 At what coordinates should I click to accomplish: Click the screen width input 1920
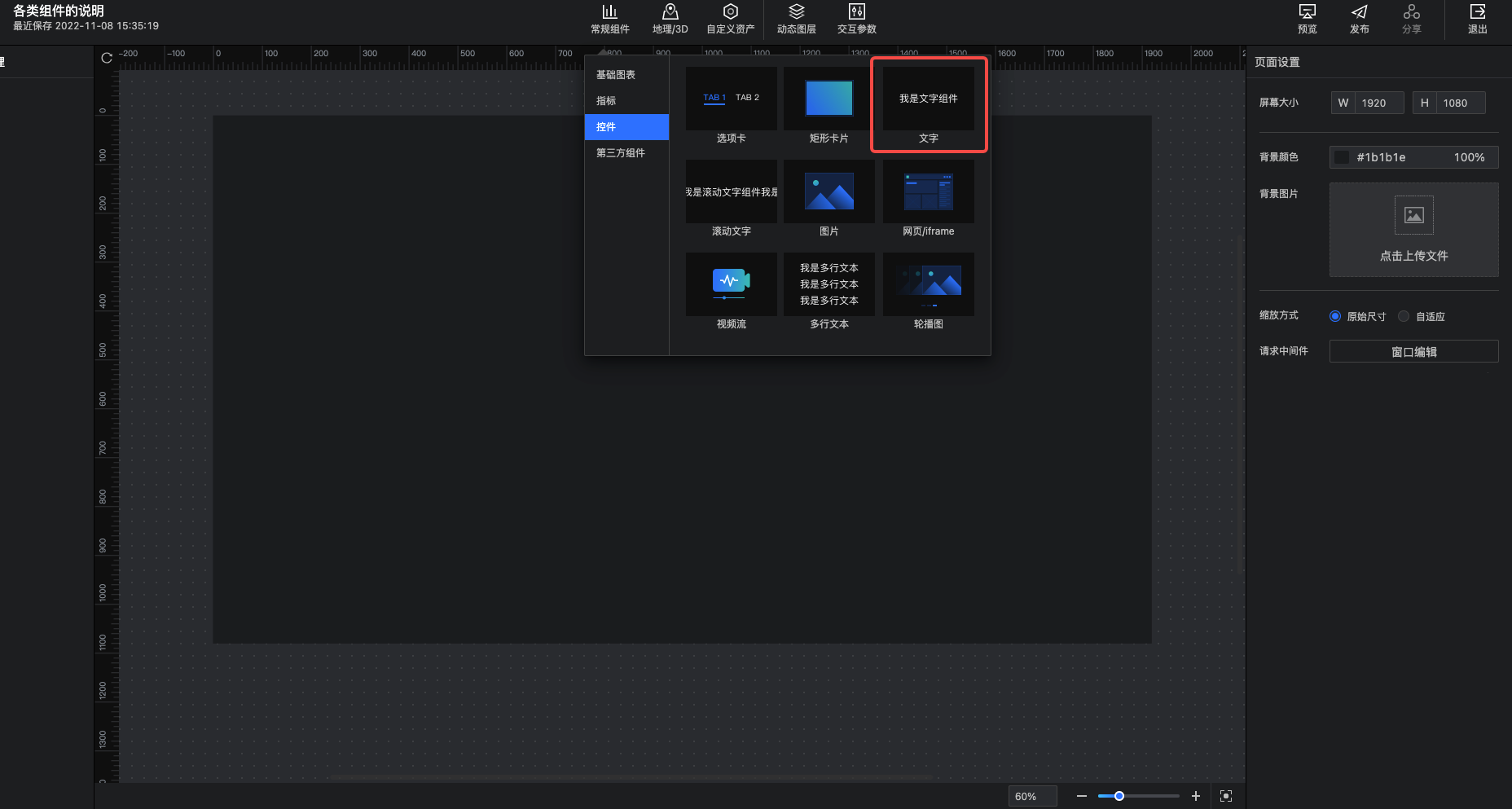[x=1378, y=103]
